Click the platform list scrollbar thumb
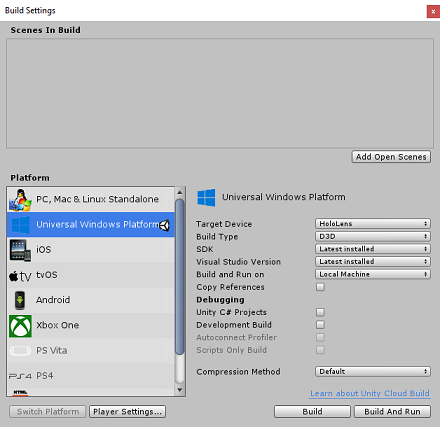 [x=180, y=277]
